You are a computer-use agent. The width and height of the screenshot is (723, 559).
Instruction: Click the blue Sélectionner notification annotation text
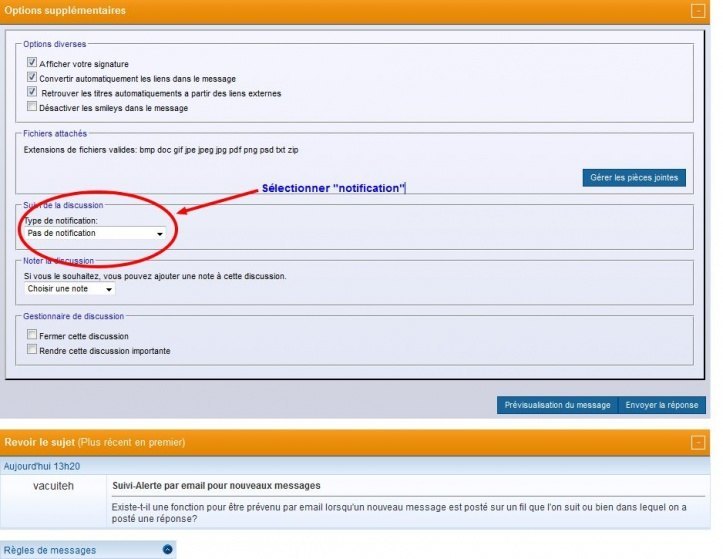[x=333, y=189]
